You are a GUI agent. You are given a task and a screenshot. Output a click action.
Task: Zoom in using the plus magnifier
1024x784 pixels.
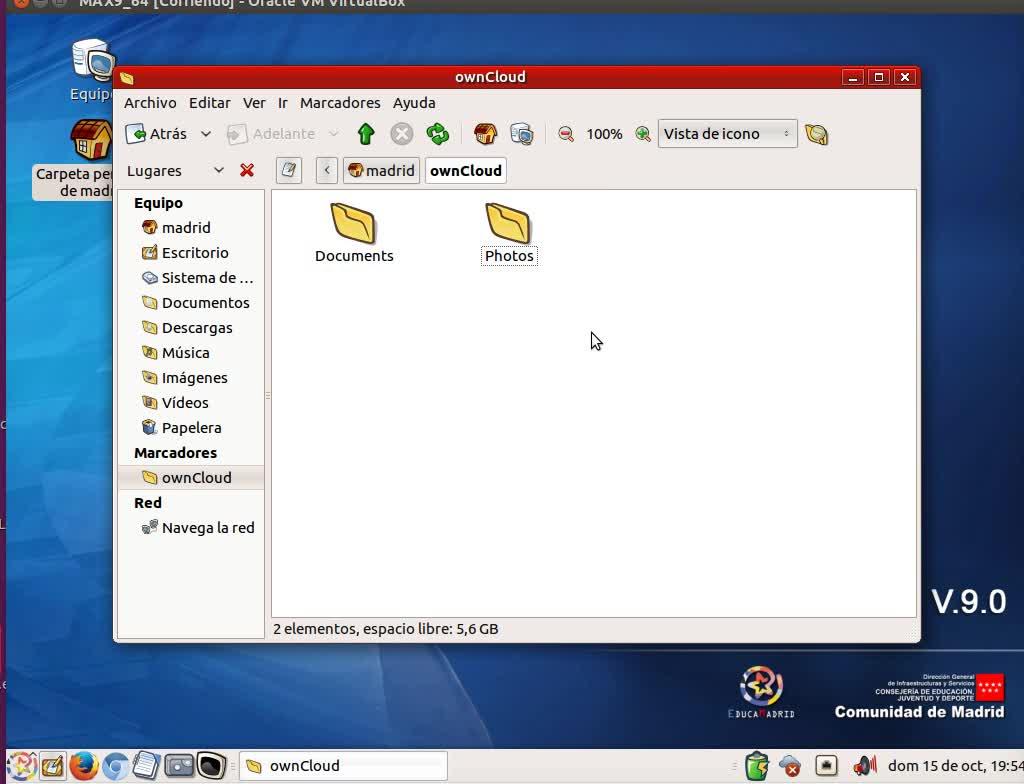click(643, 134)
